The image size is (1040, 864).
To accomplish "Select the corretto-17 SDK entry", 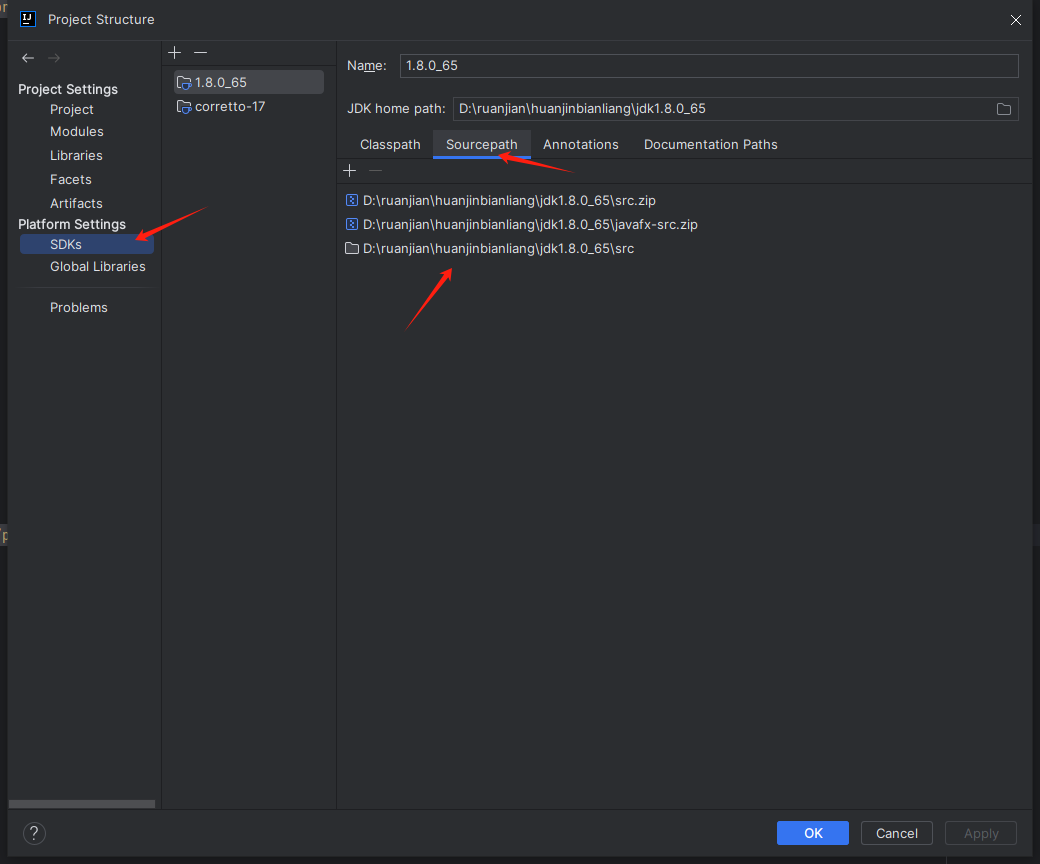I will coord(229,106).
